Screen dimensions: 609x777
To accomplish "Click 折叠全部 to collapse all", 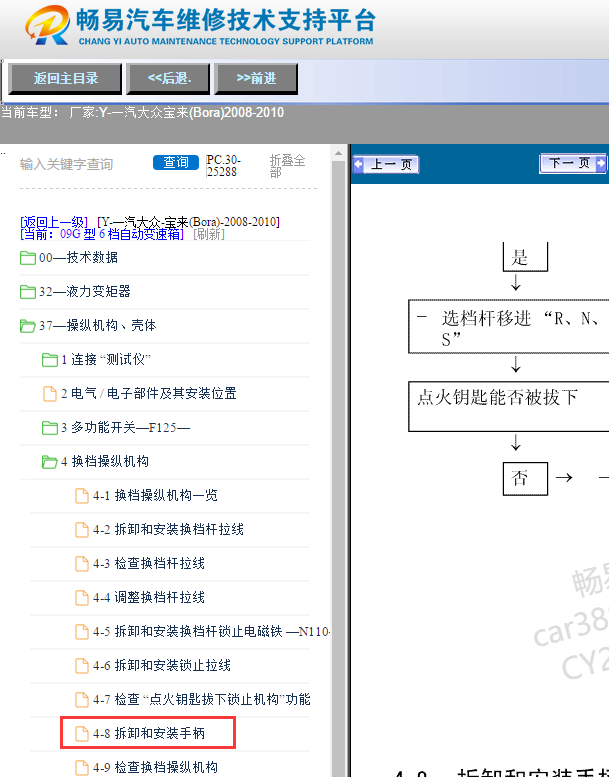I will click(287, 166).
